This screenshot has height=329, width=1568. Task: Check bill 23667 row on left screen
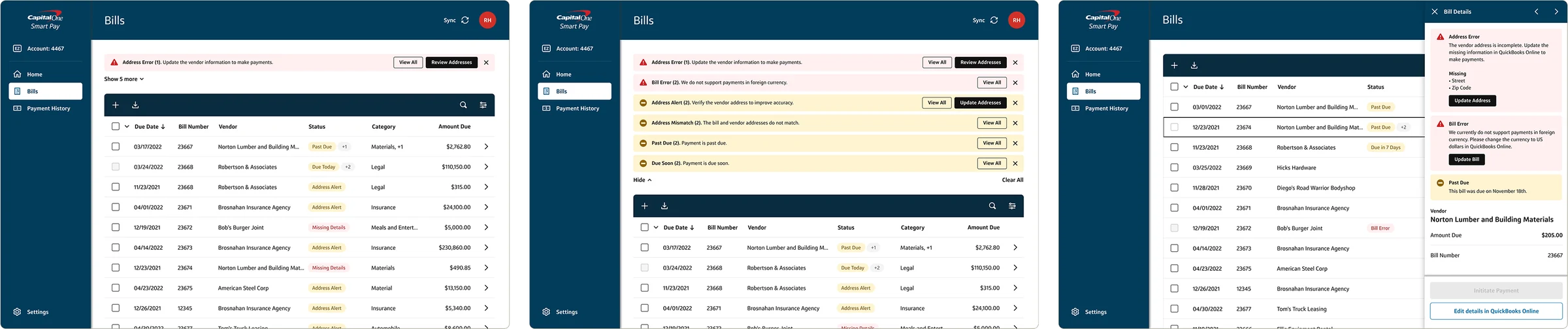tap(116, 147)
